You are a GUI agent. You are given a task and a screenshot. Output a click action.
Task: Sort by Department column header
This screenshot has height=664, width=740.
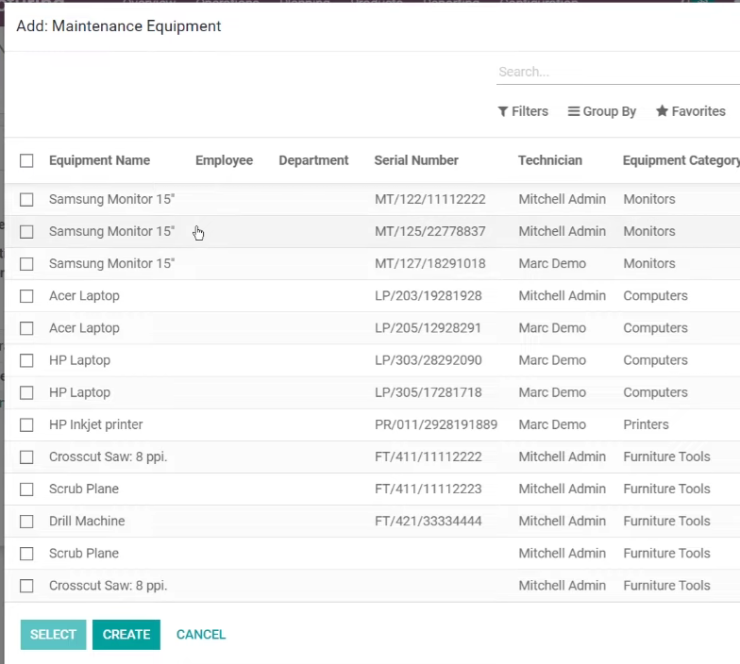[314, 160]
